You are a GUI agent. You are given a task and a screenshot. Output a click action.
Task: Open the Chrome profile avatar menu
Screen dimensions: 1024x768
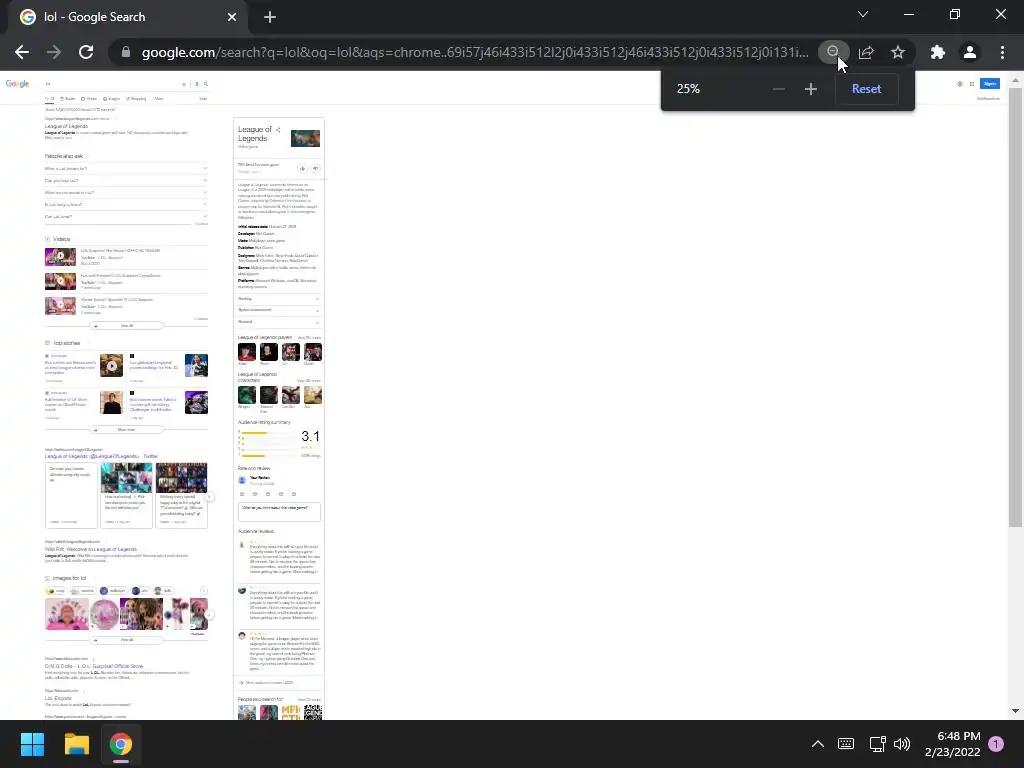(970, 52)
